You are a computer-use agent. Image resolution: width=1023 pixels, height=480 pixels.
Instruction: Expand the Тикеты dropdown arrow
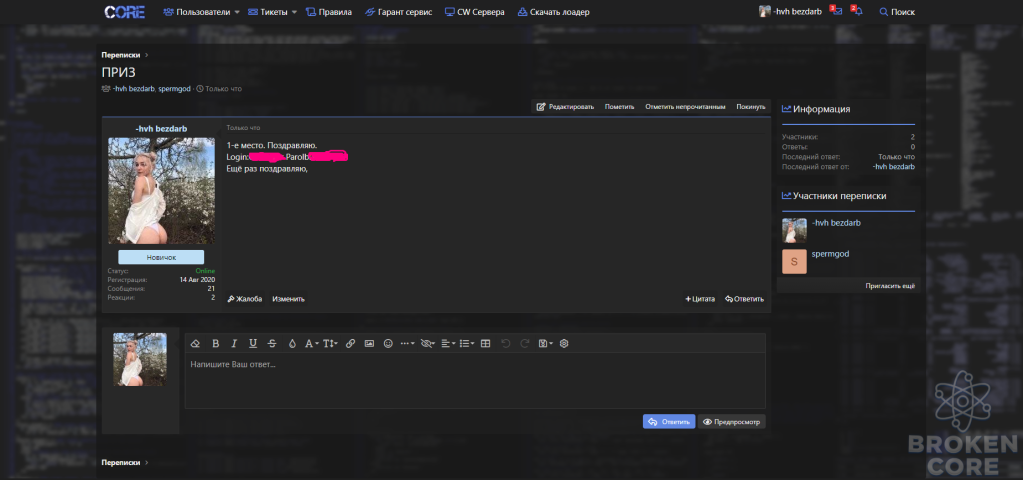pyautogui.click(x=294, y=12)
